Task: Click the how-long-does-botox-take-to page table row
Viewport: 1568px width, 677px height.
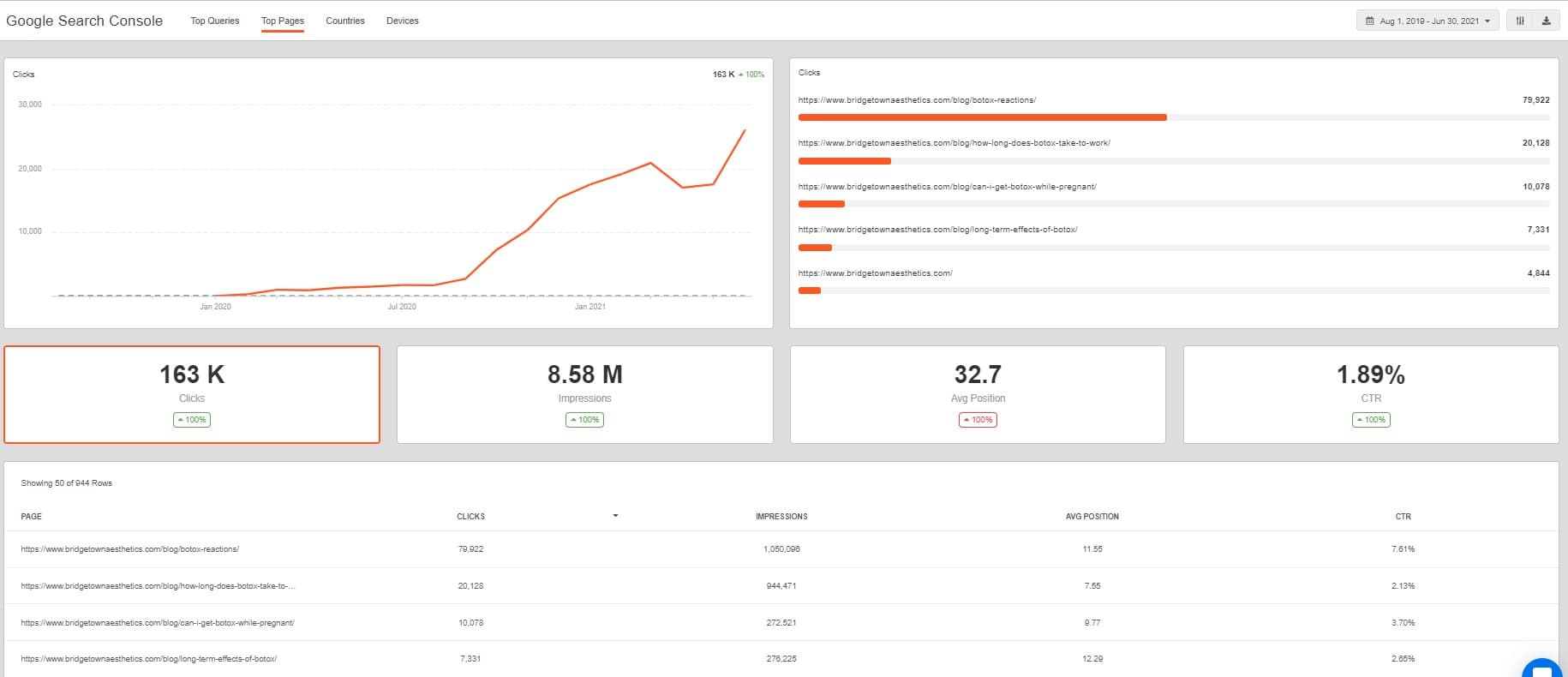Action: 158,586
